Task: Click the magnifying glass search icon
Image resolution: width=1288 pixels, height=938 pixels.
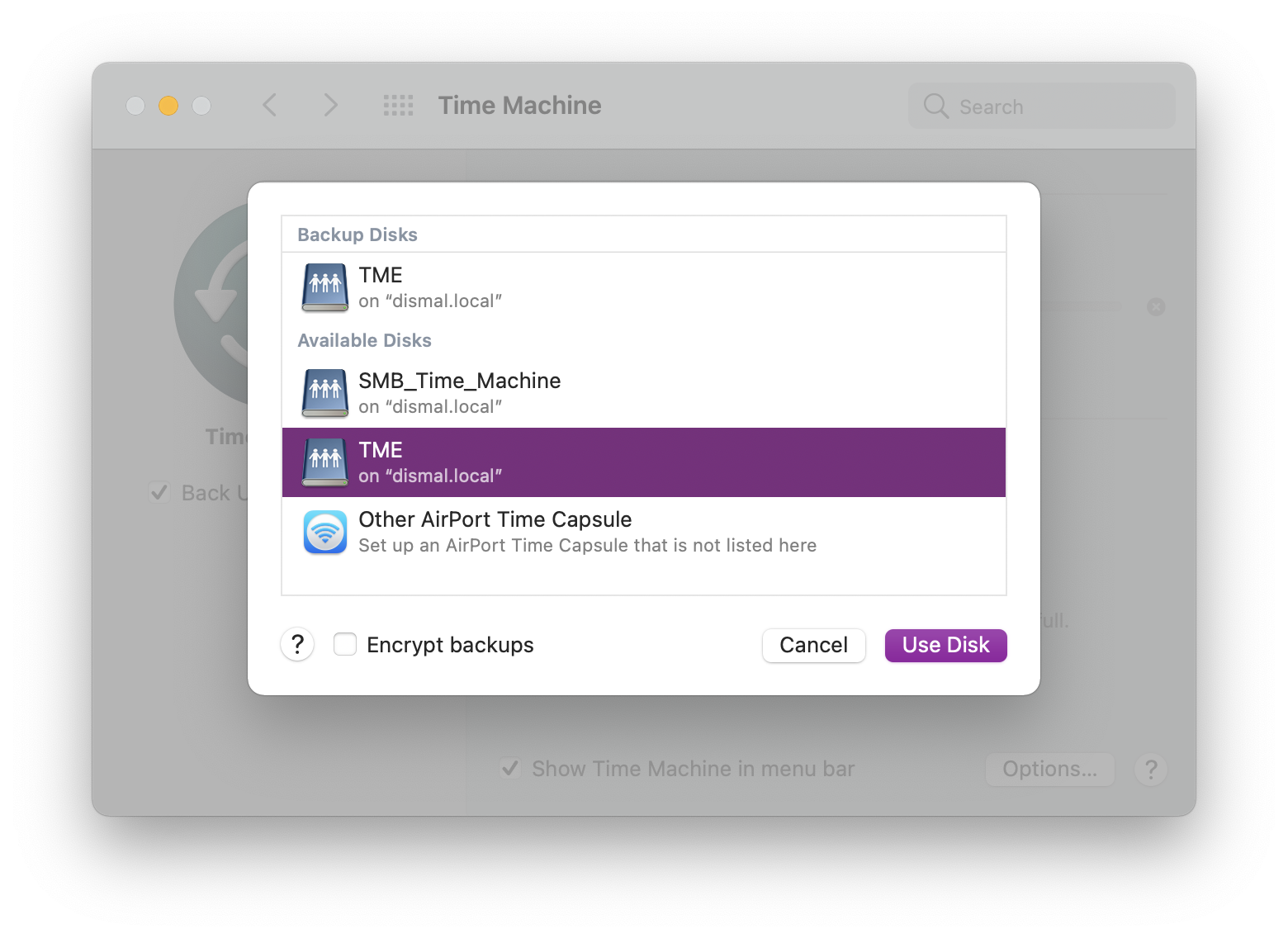Action: [x=935, y=107]
